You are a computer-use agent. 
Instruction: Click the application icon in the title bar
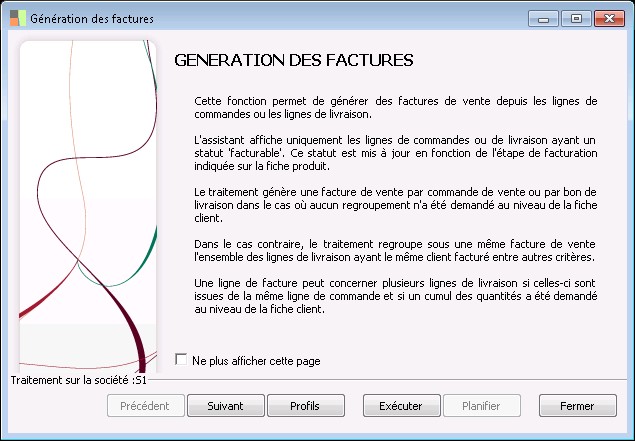17,17
